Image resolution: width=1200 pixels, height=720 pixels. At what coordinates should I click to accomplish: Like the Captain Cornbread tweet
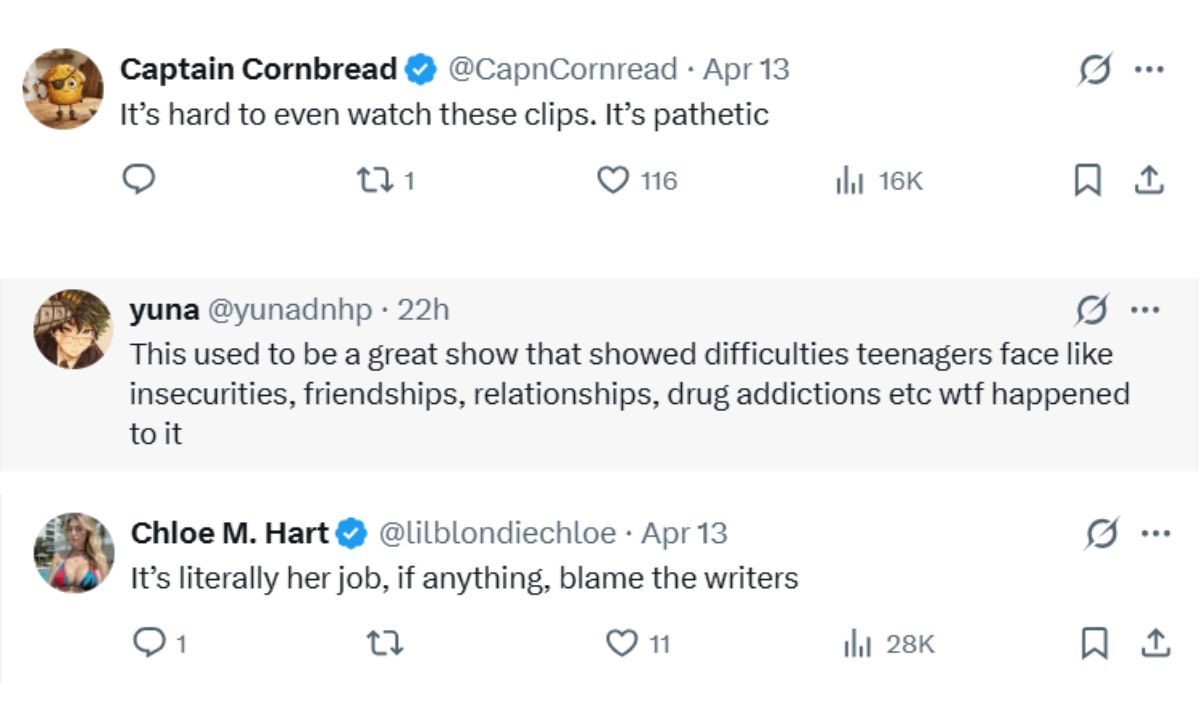tap(611, 180)
